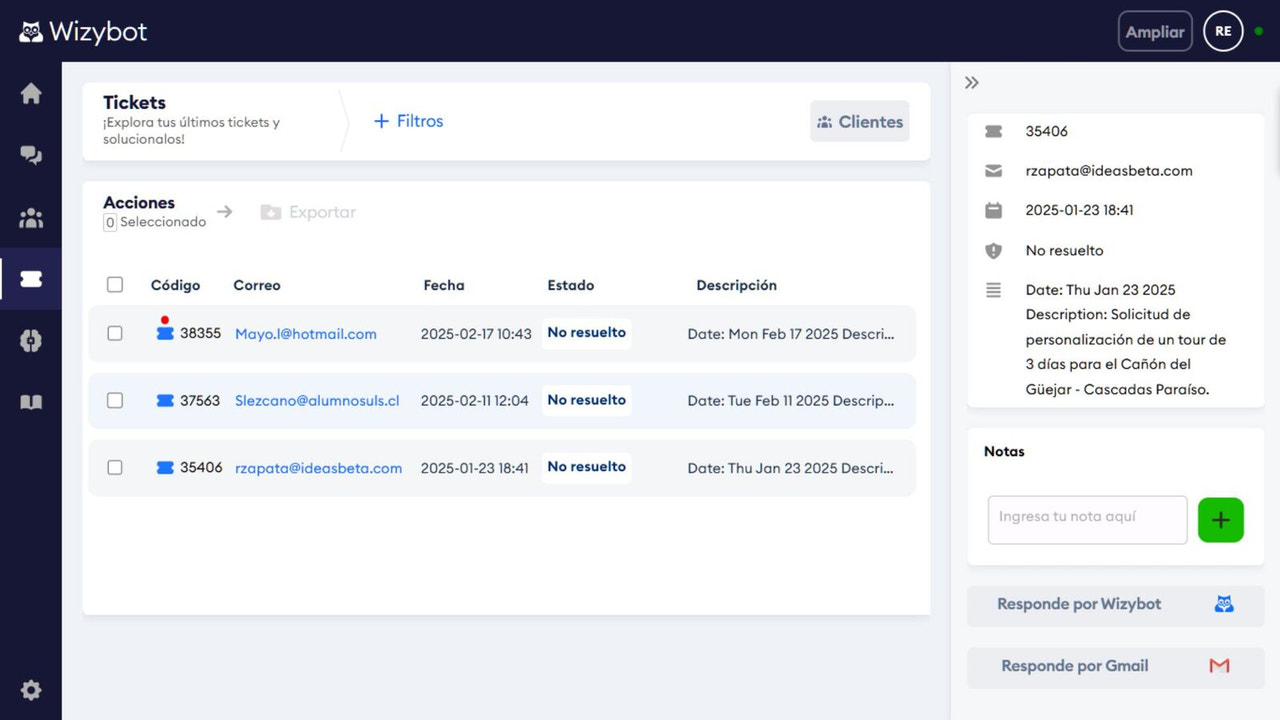Viewport: 1280px width, 720px height.
Task: Open email Slezcano@alumnosuls.cl
Action: pyautogui.click(x=317, y=401)
